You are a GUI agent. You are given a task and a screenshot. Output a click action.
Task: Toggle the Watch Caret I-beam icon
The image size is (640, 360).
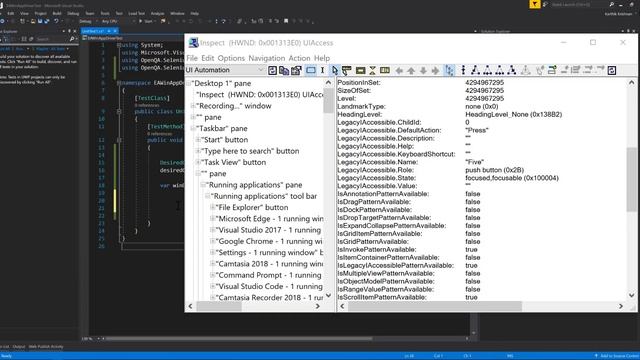tap(322, 70)
